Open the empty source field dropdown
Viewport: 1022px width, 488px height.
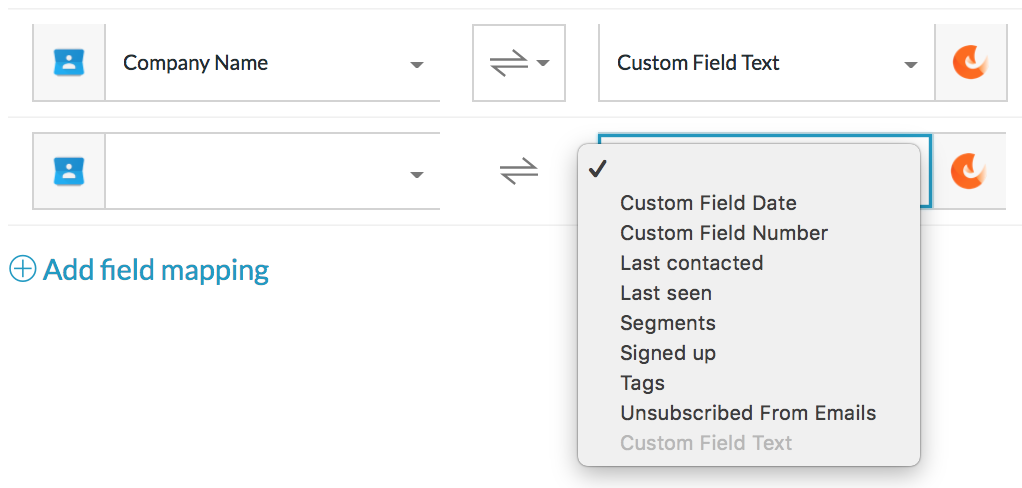(x=272, y=171)
